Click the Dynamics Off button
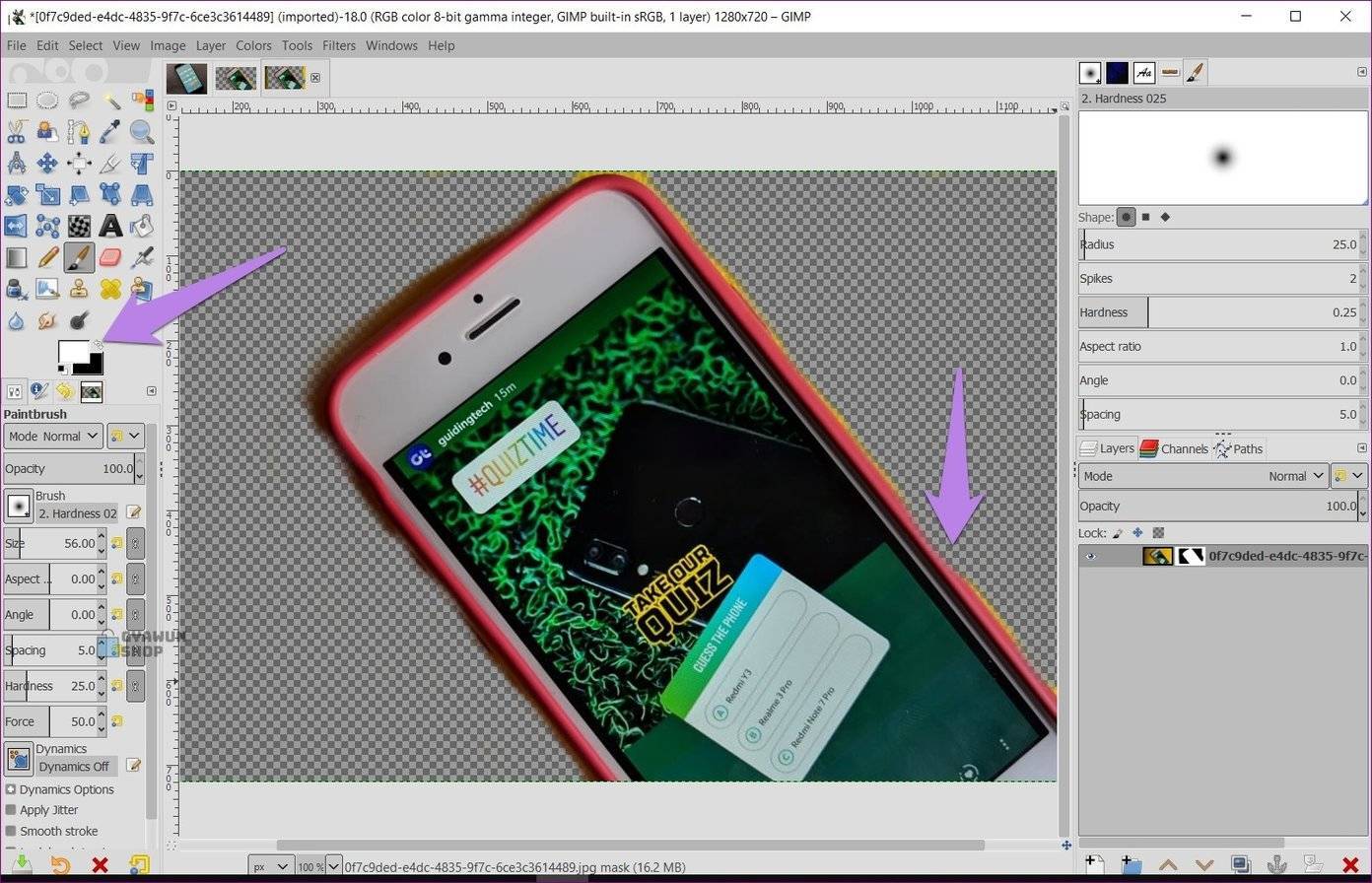 pos(75,767)
